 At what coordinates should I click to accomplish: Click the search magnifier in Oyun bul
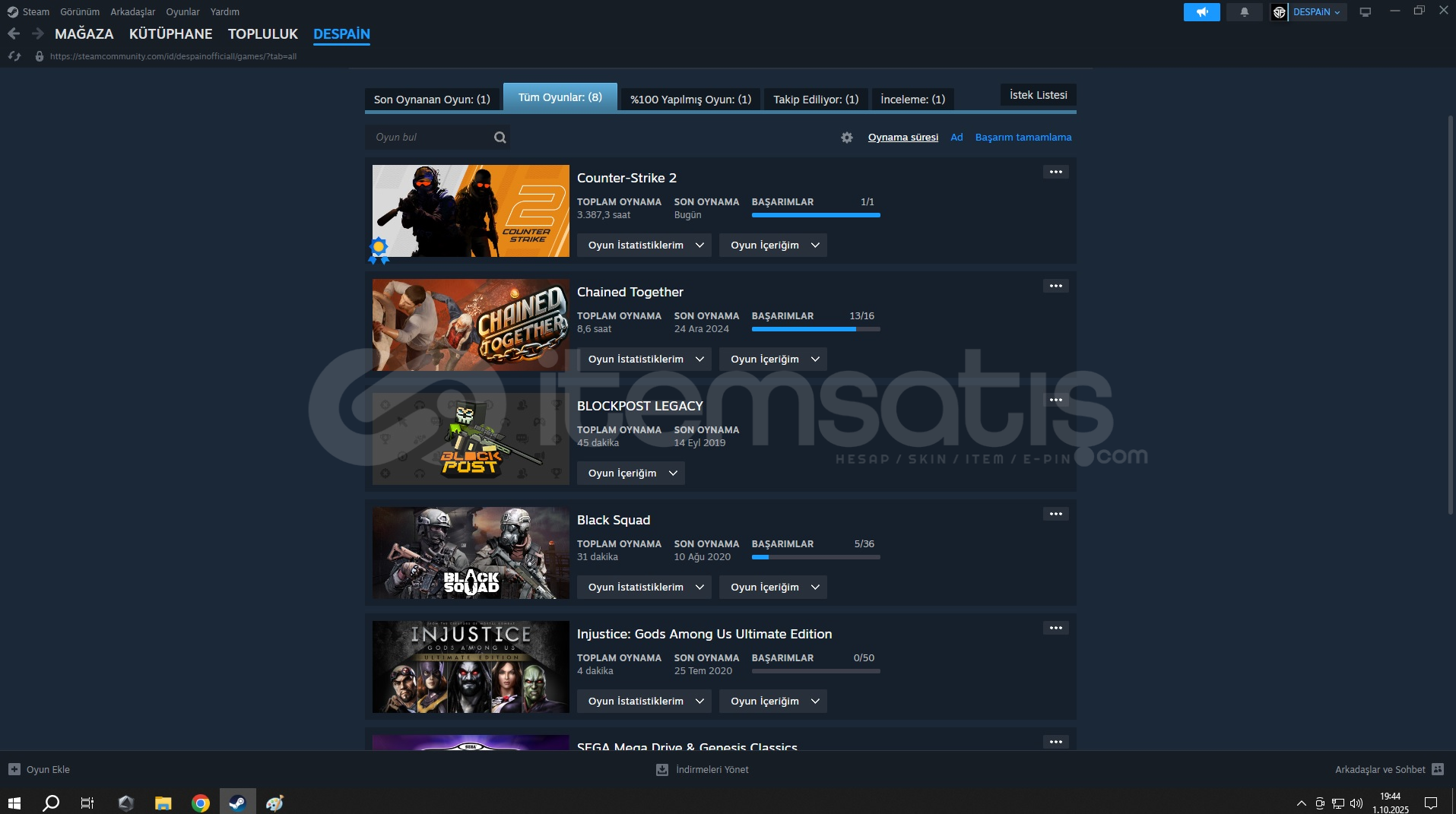point(500,138)
